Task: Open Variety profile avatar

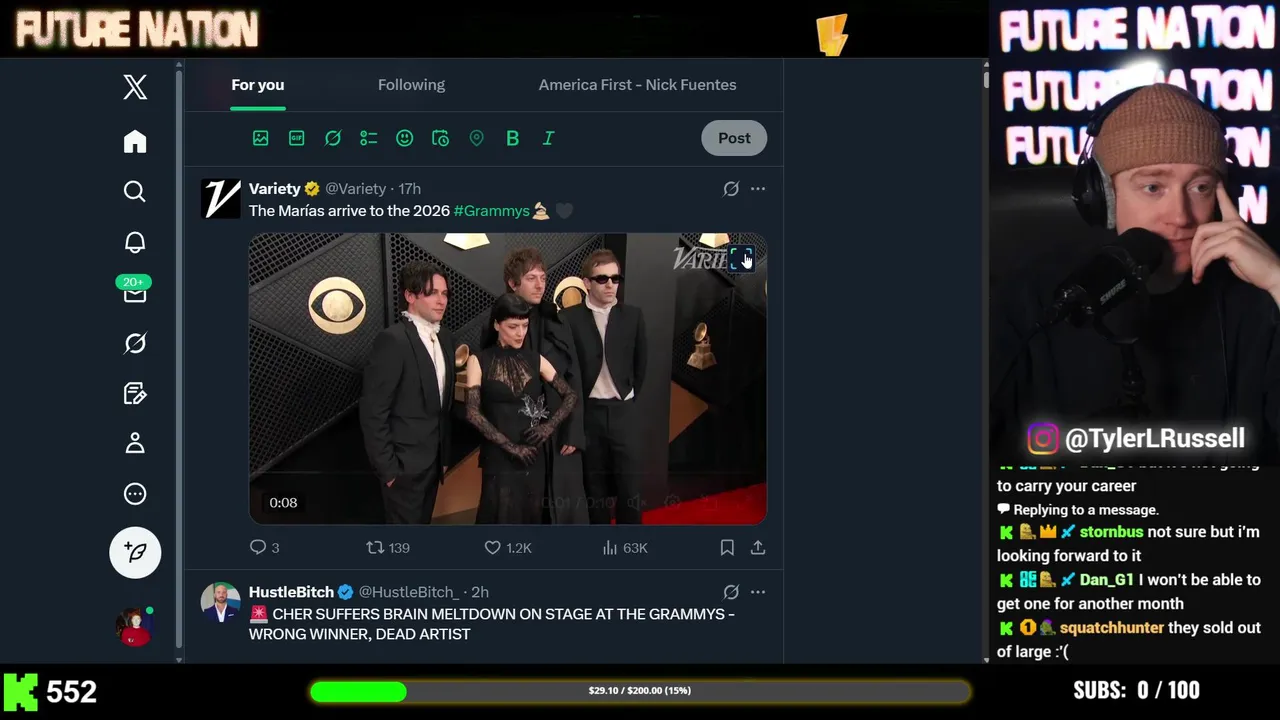Action: (221, 198)
